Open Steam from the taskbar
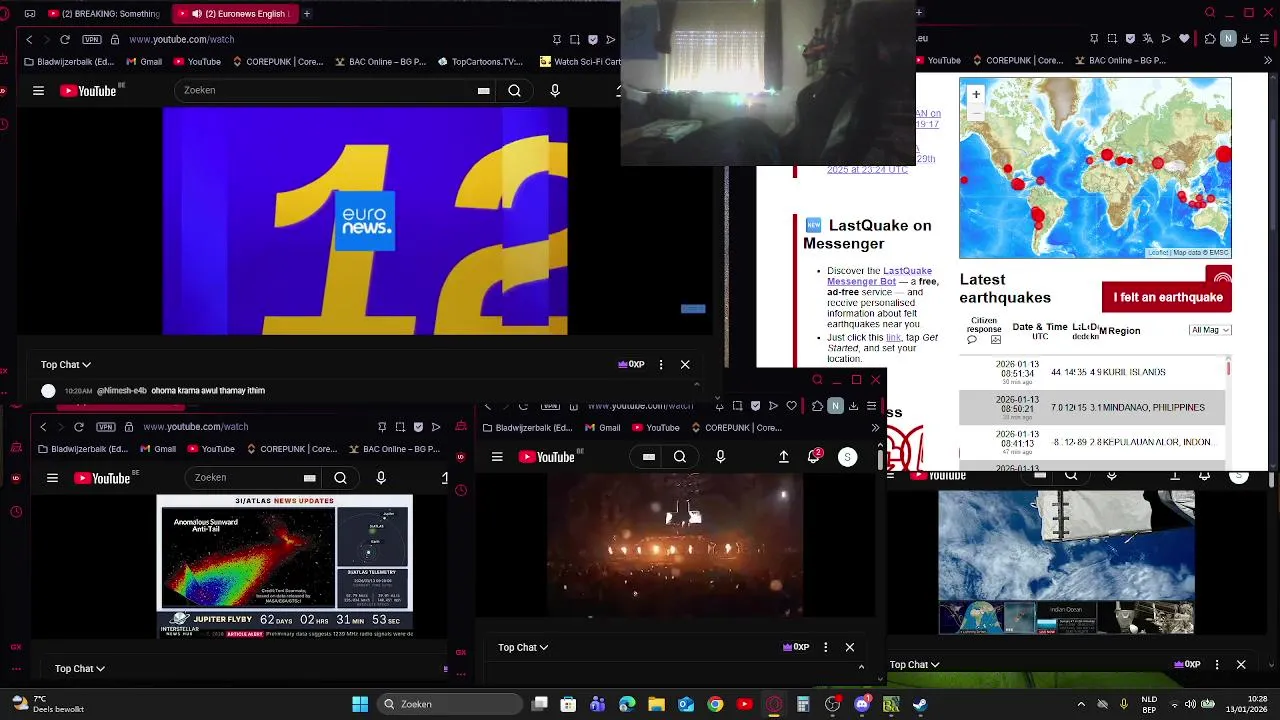Screen dimensions: 1280x720 tap(920, 704)
